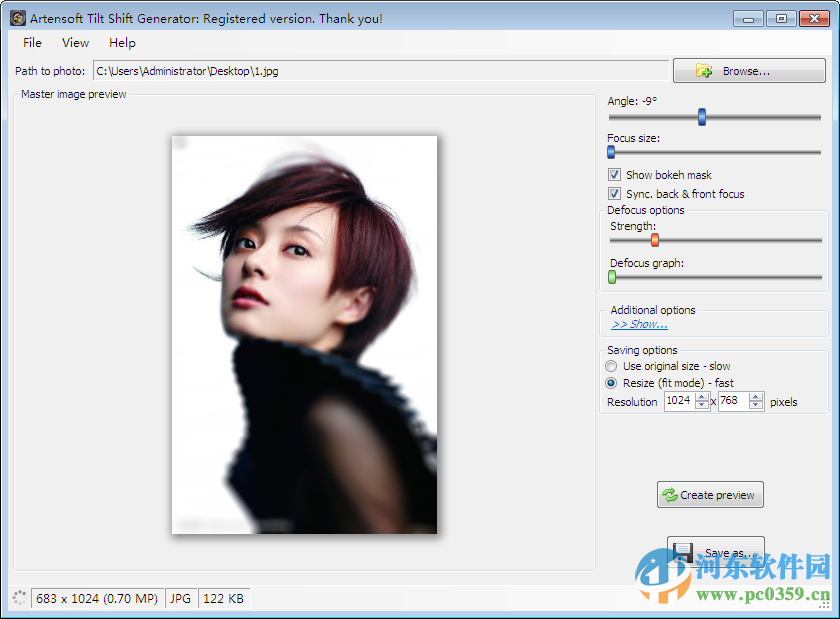Open the File menu
The height and width of the screenshot is (619, 840).
pyautogui.click(x=31, y=42)
